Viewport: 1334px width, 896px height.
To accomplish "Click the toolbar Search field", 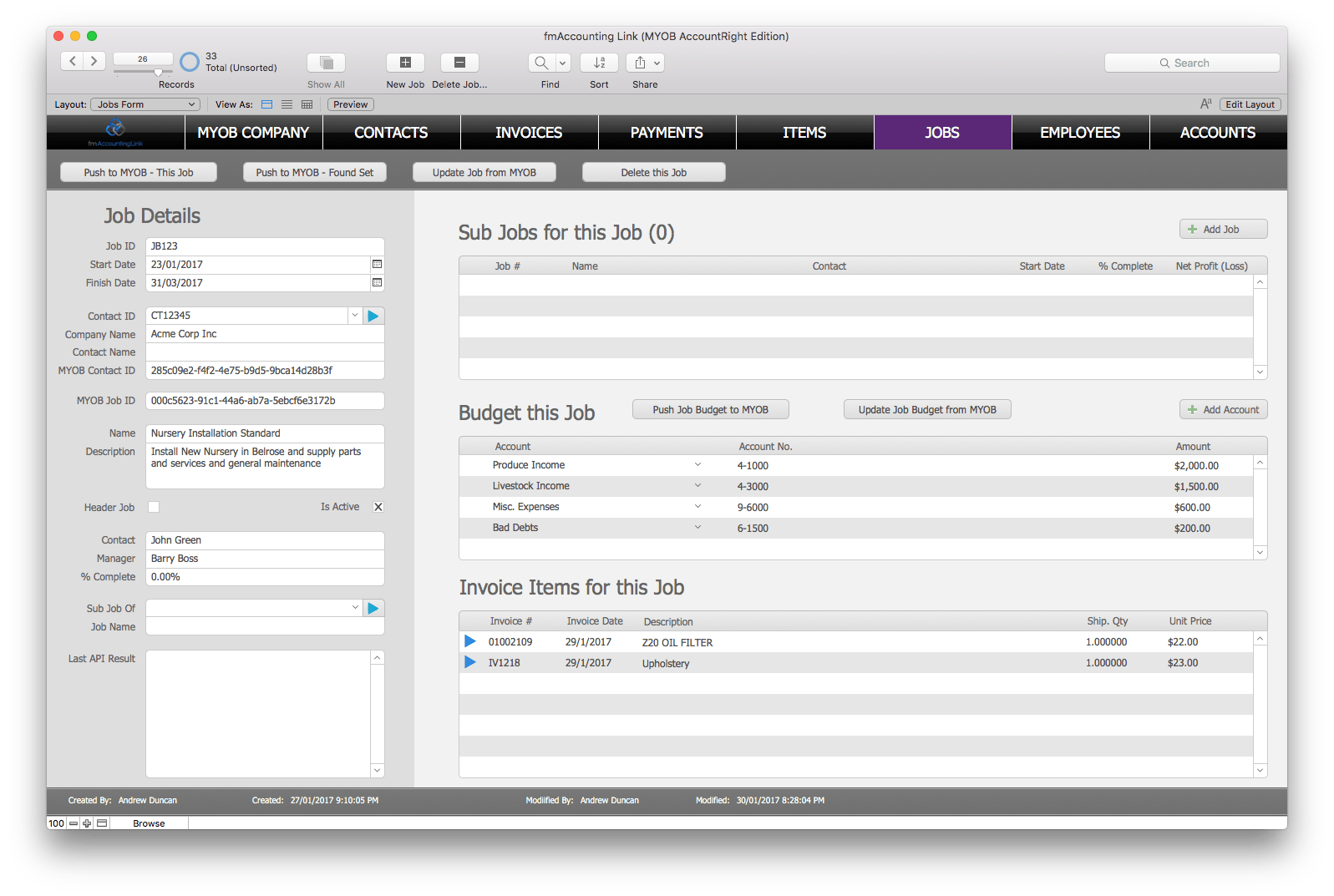I will click(1192, 63).
